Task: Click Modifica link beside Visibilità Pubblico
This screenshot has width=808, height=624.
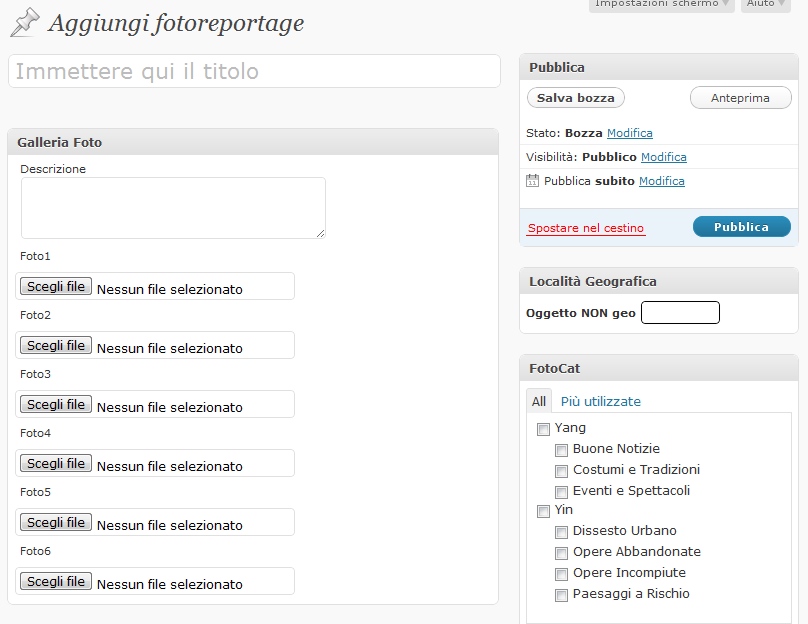Action: [x=663, y=157]
